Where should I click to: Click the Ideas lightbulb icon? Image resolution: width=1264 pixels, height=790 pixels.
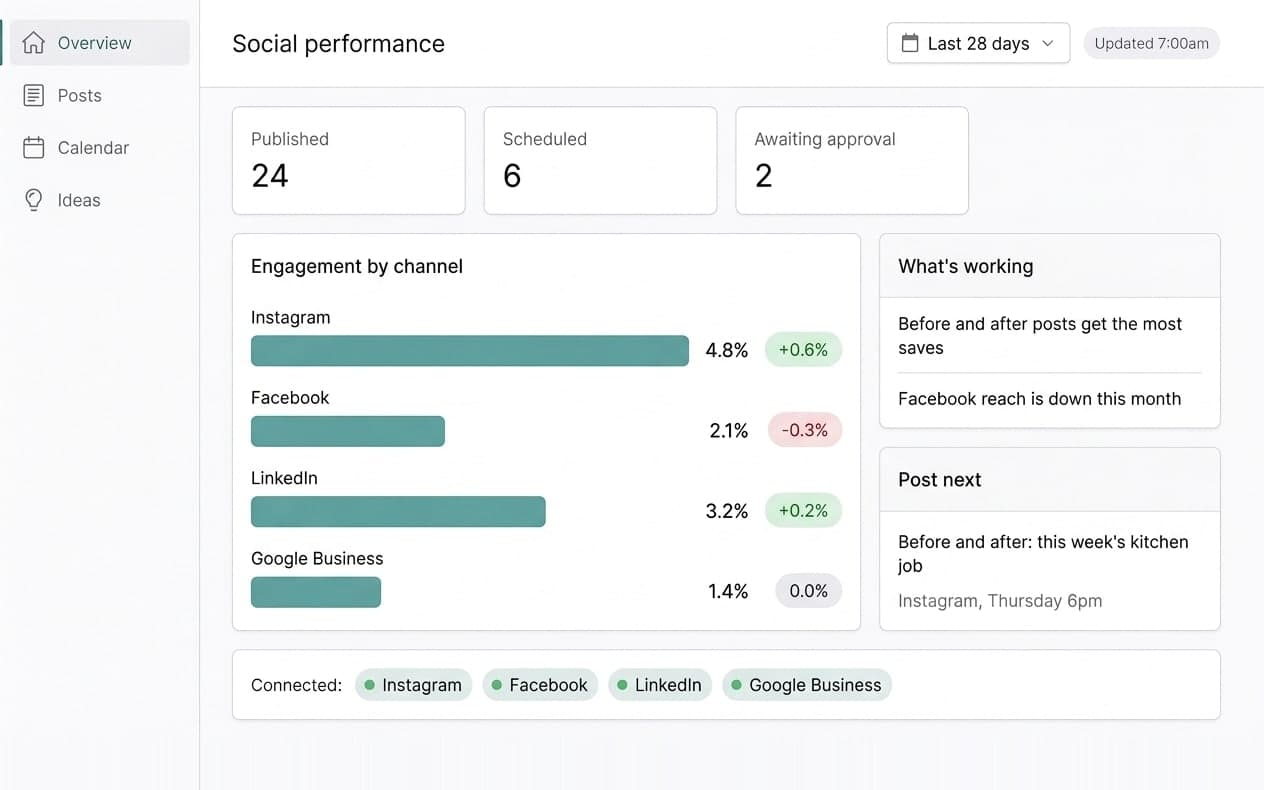tap(34, 200)
